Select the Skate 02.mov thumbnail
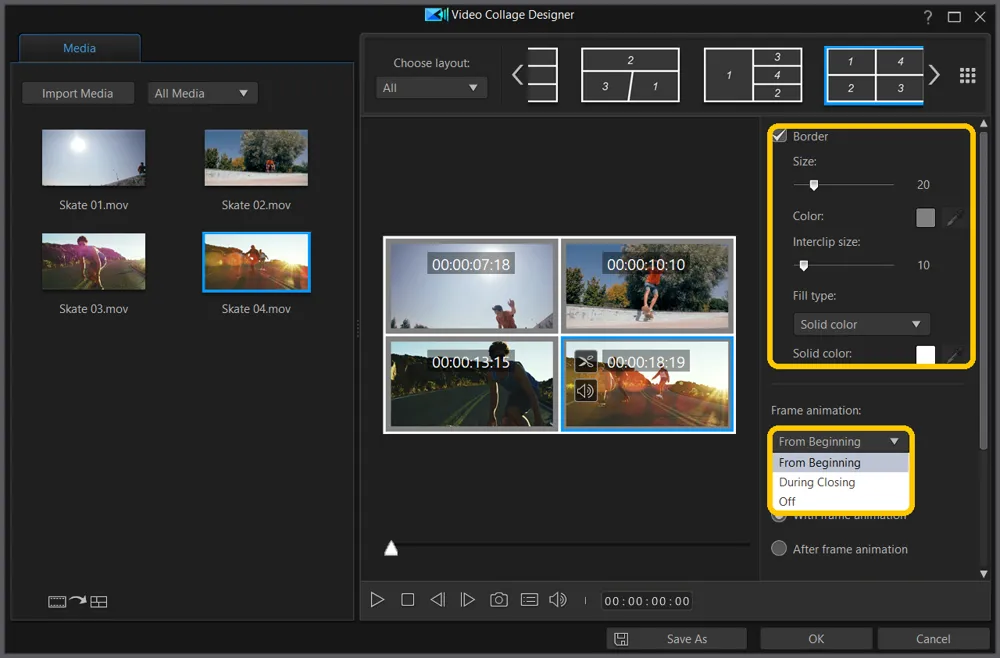The width and height of the screenshot is (1000, 658). click(256, 158)
